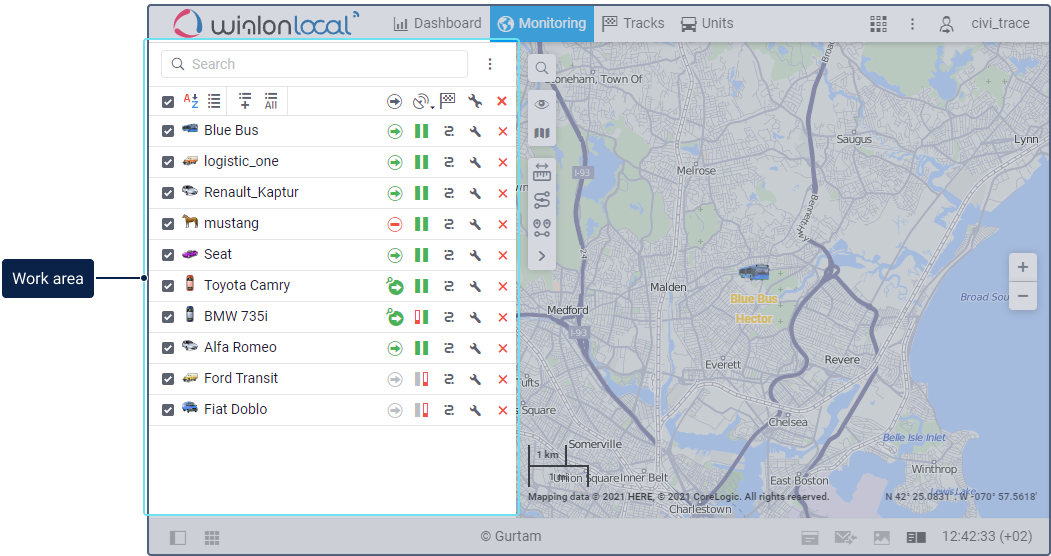Open the Dashboard tab
Viewport: 1051px width, 556px height.
[437, 23]
